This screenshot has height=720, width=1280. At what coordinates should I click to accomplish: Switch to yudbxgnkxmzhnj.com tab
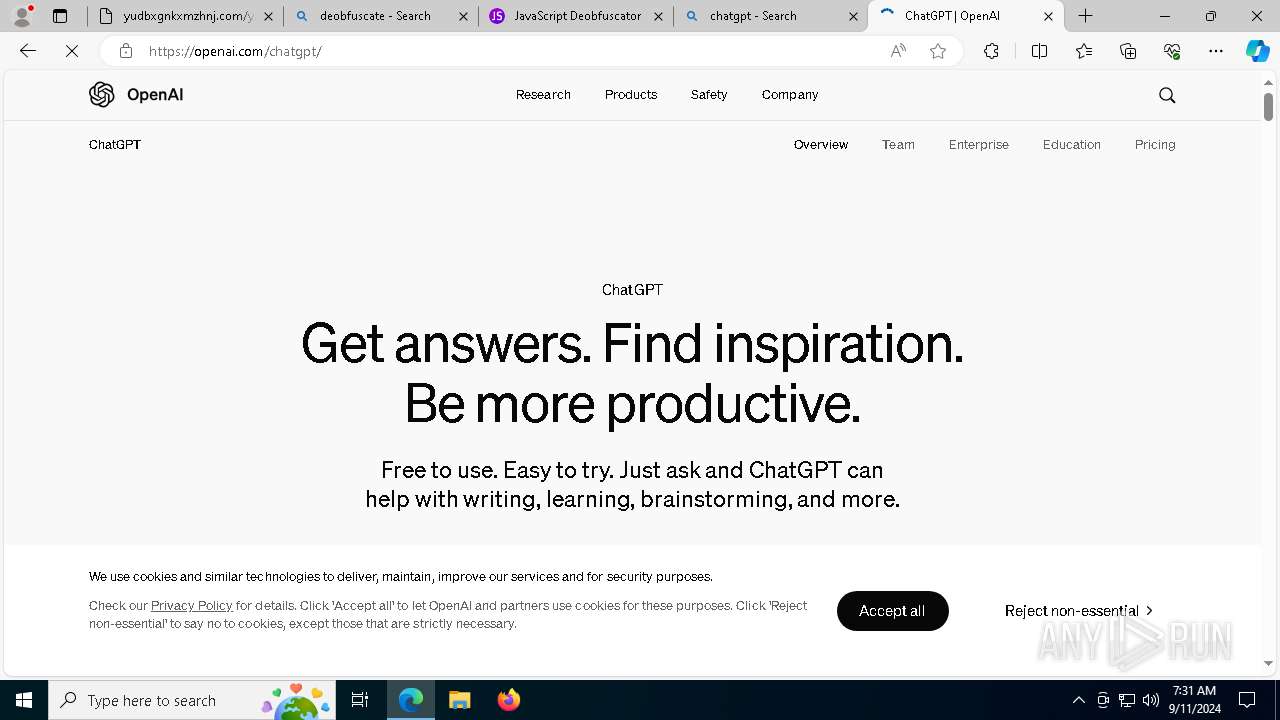coord(185,16)
